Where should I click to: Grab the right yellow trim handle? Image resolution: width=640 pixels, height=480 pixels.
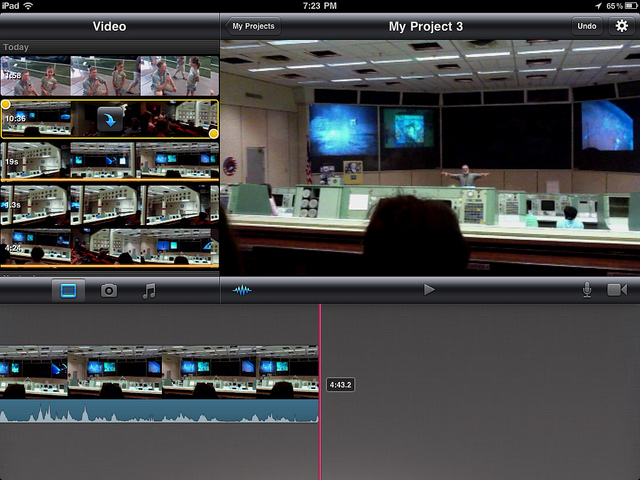(213, 134)
